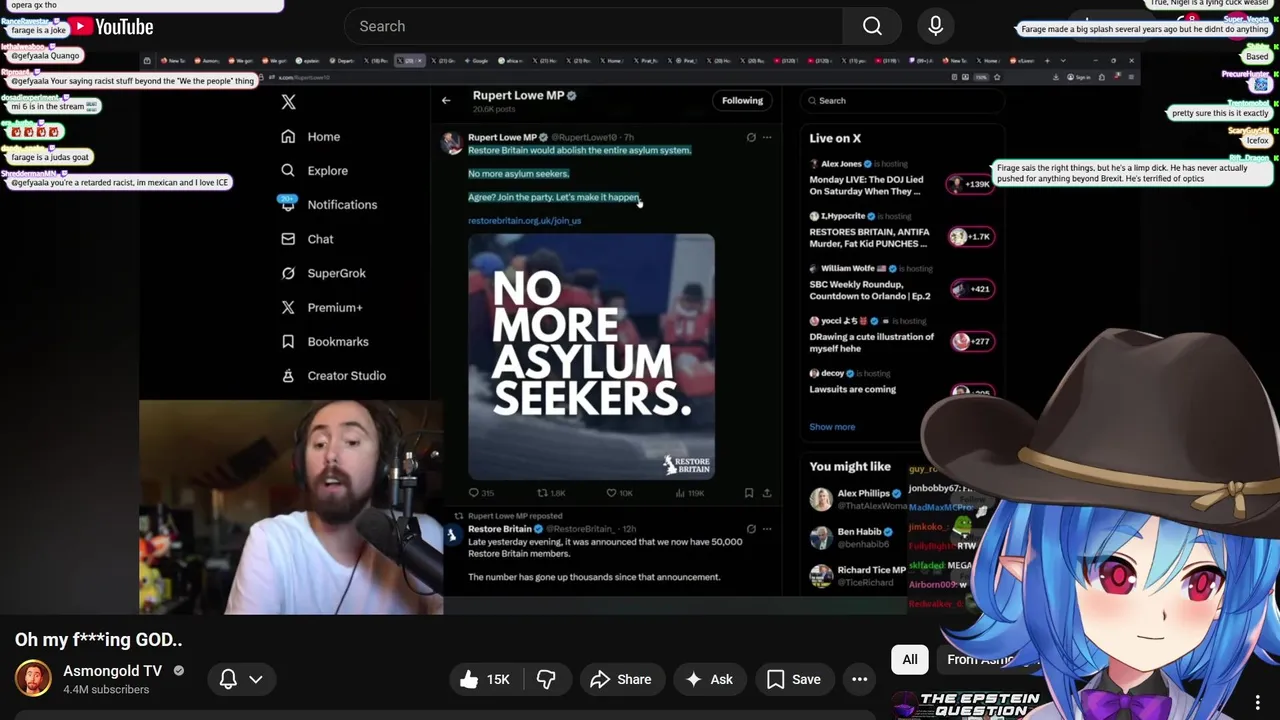Select the All filter chip
1280x720 pixels.
910,659
